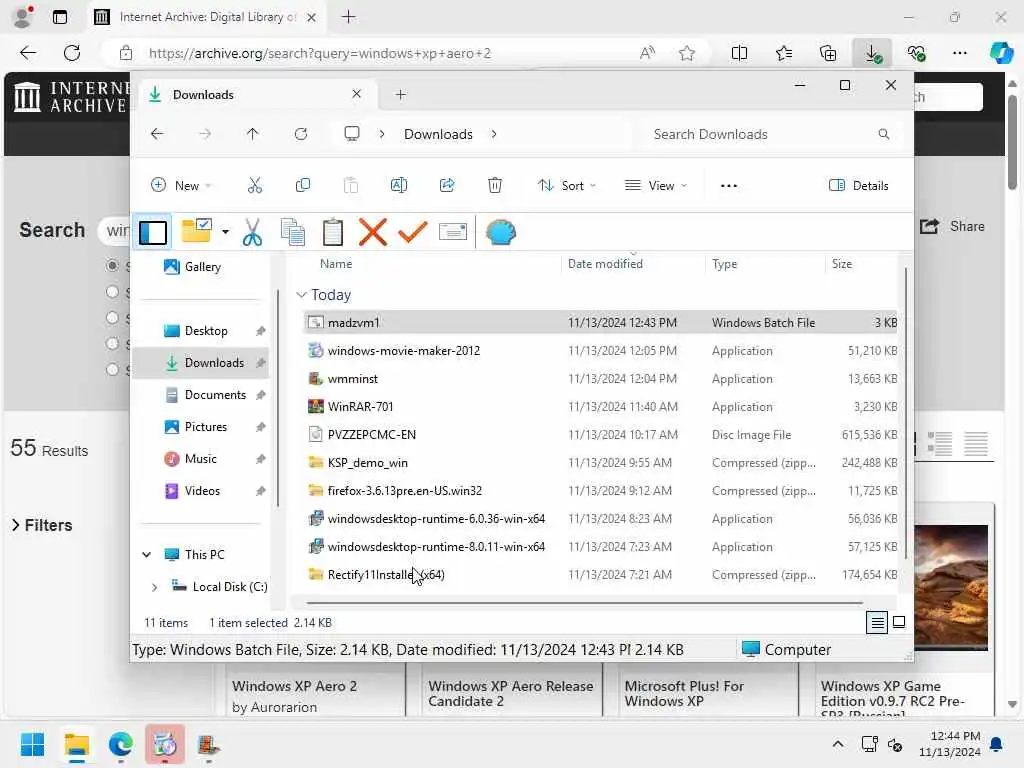Select Documents in navigation pane
This screenshot has height=768, width=1024.
click(201, 394)
